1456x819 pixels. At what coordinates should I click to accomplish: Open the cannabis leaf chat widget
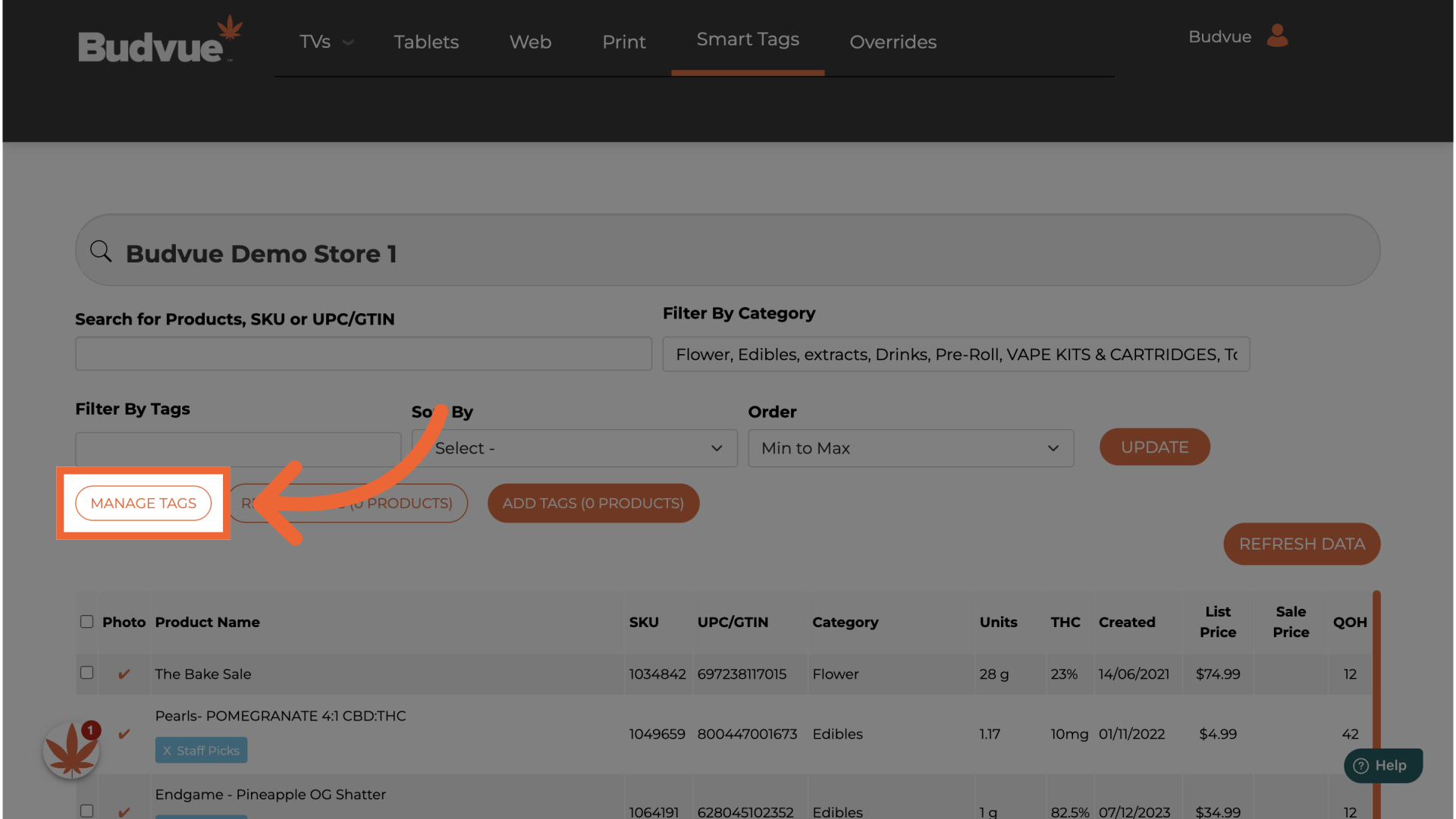(x=71, y=750)
